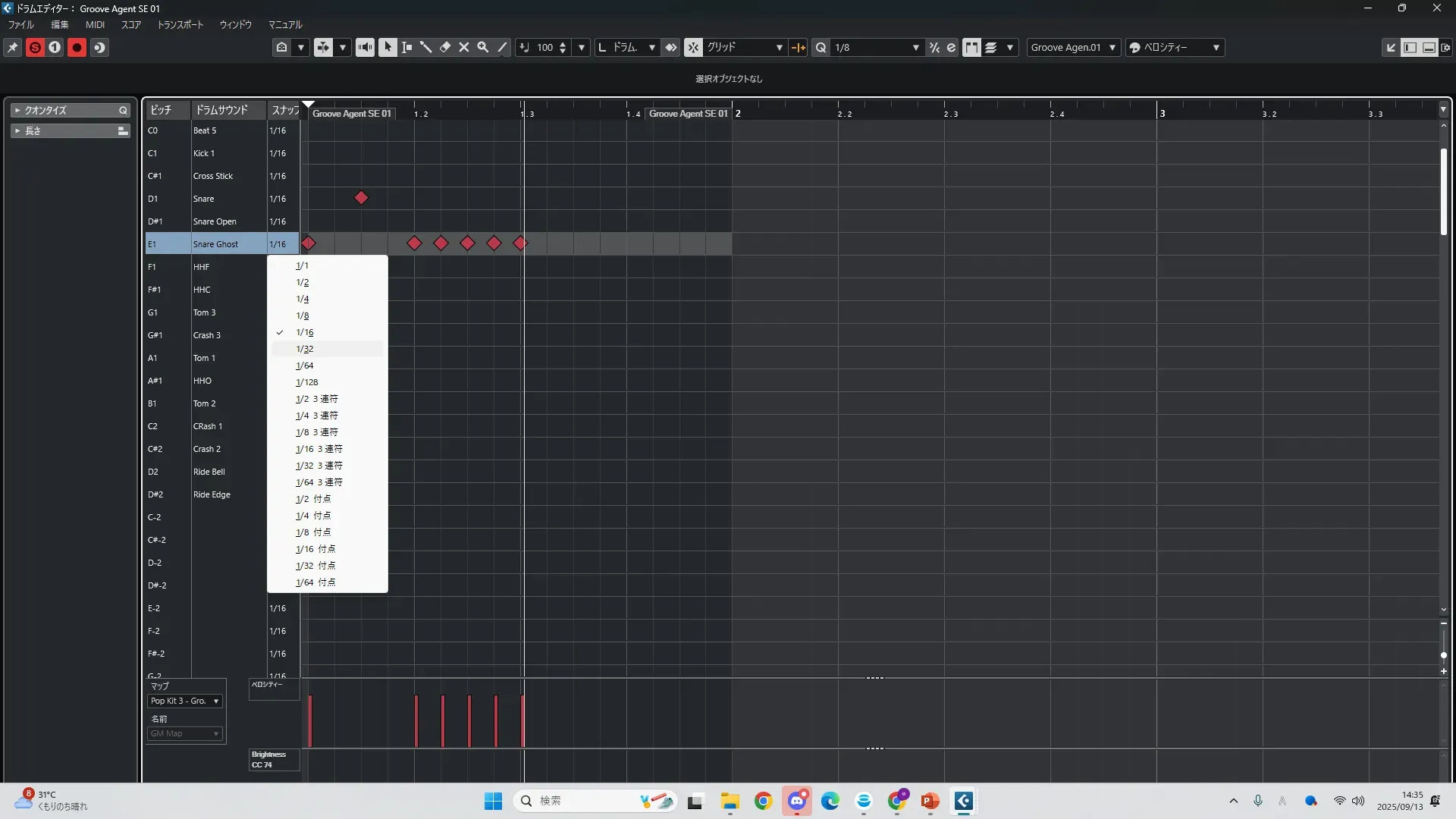Select the zoom magnifier tool
This screenshot has width=1456, height=819.
click(x=483, y=47)
